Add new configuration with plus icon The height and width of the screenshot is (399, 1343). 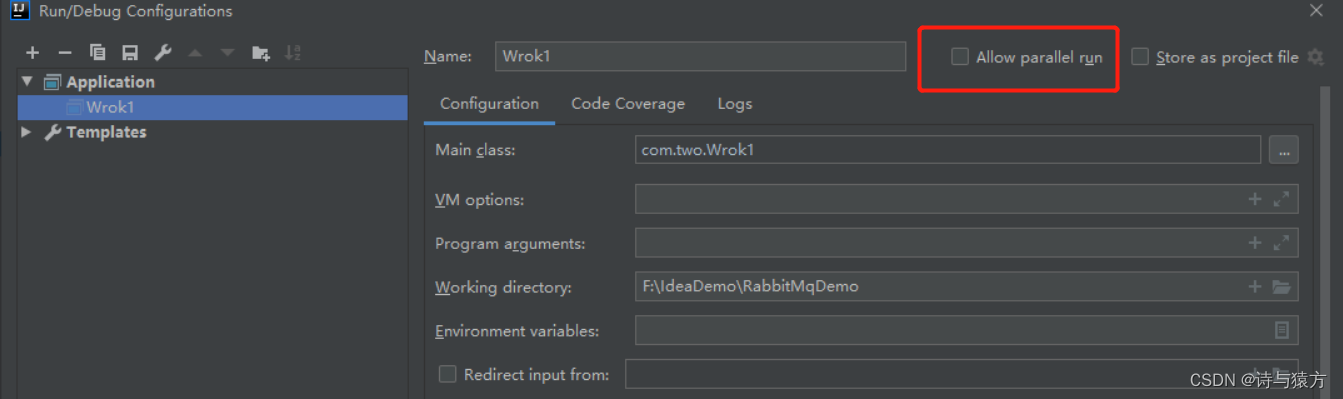(33, 53)
